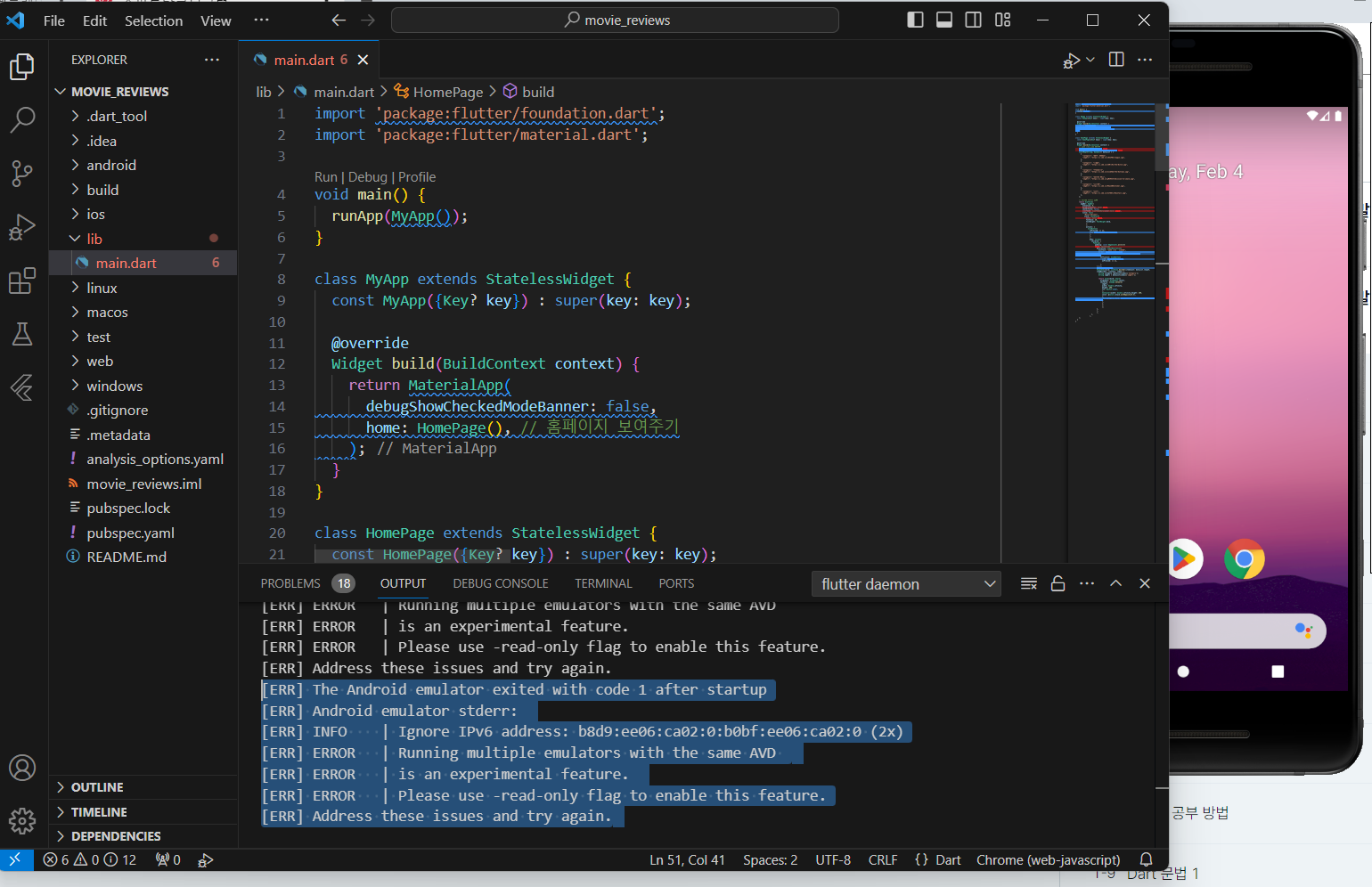Expand the Timeline section
1372x887 pixels.
(143, 812)
